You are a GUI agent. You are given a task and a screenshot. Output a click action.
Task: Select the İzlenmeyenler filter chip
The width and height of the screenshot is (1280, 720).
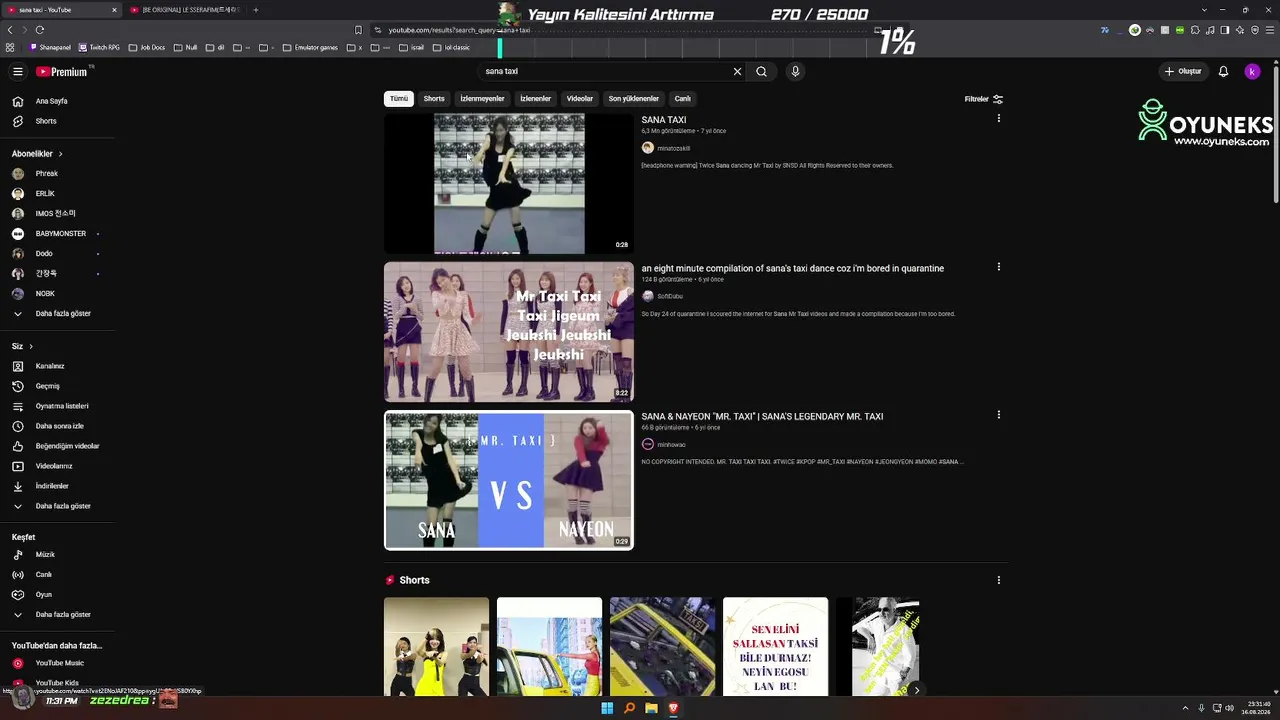click(482, 99)
